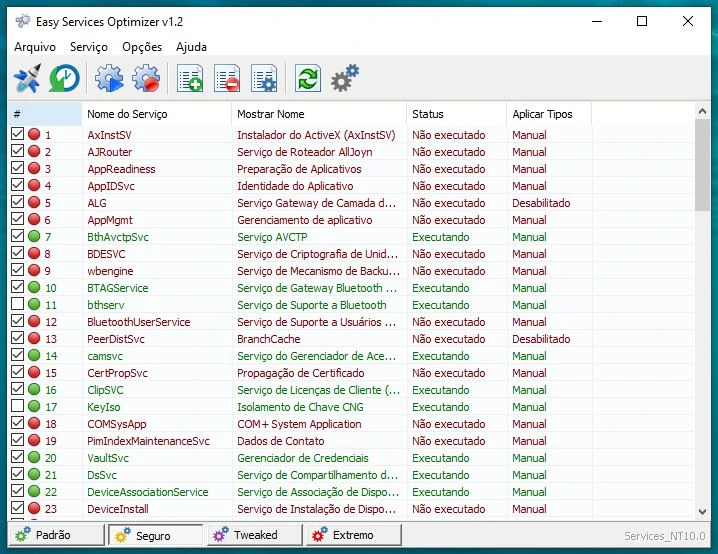The width and height of the screenshot is (718, 554).
Task: Sort by the # column header
Action: [45, 114]
